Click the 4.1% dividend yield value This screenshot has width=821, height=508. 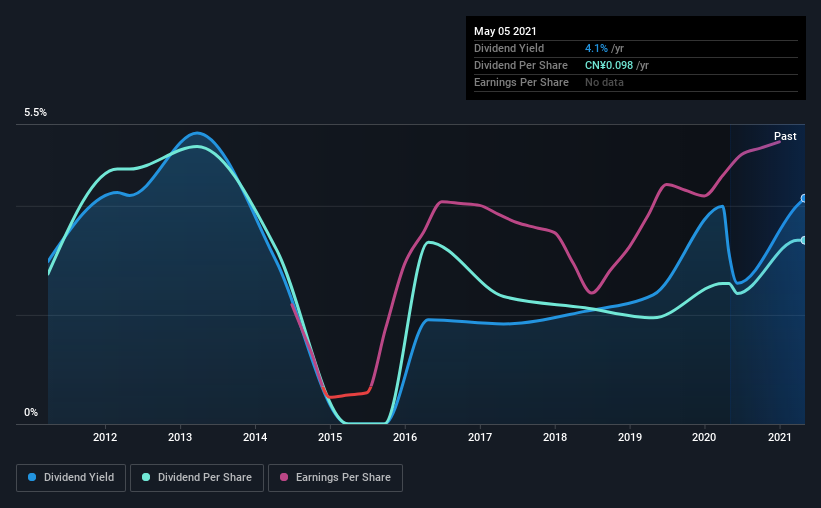click(596, 48)
